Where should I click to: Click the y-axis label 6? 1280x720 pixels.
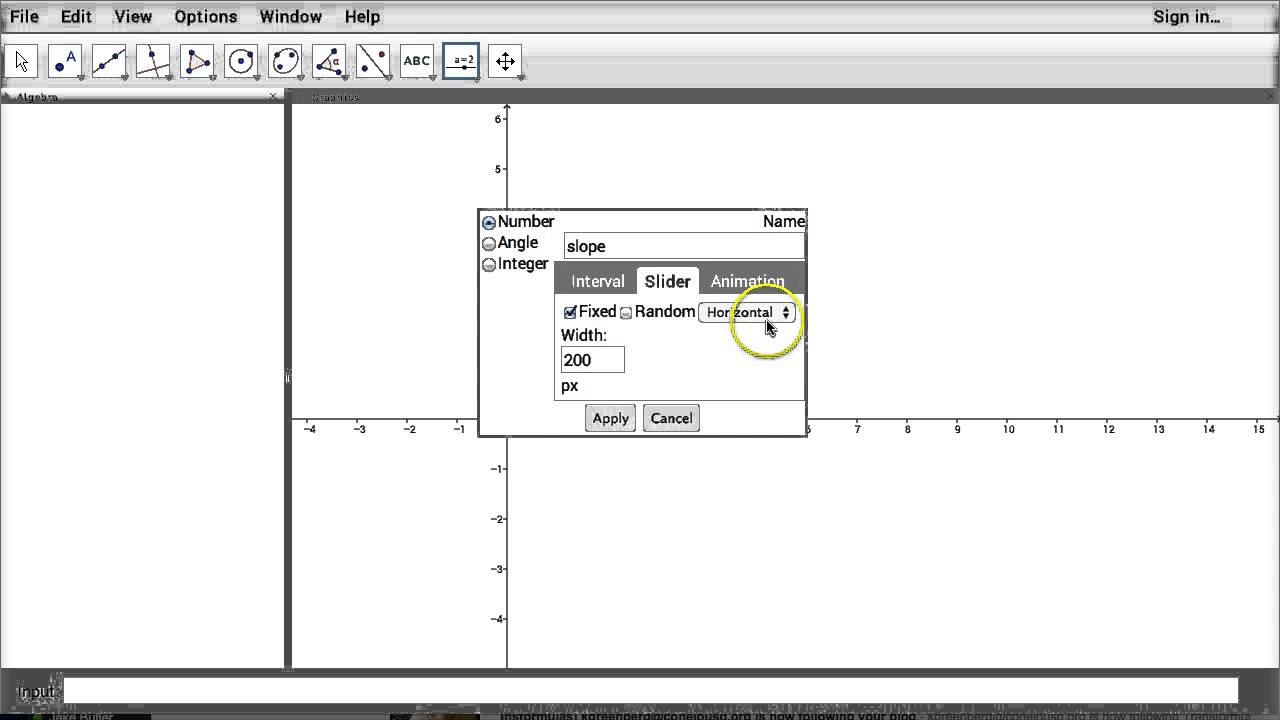[x=497, y=119]
